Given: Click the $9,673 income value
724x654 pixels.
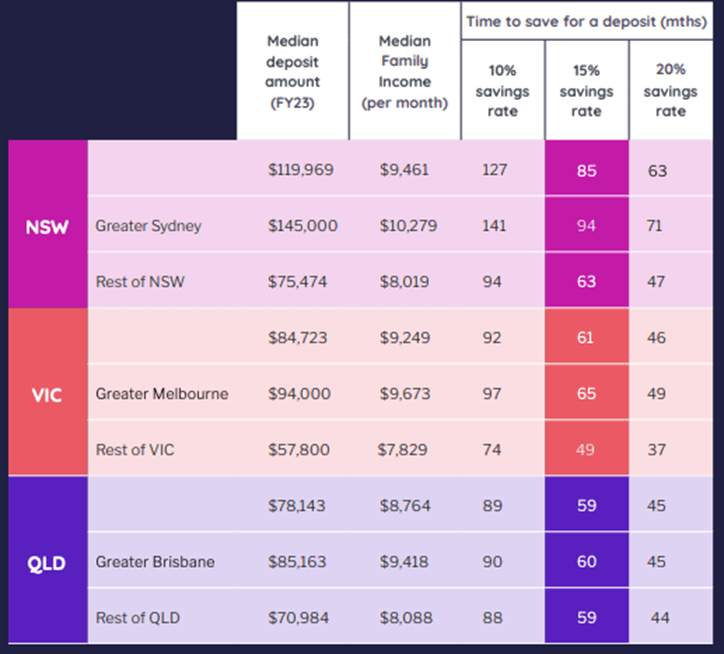Looking at the screenshot, I should point(405,394).
